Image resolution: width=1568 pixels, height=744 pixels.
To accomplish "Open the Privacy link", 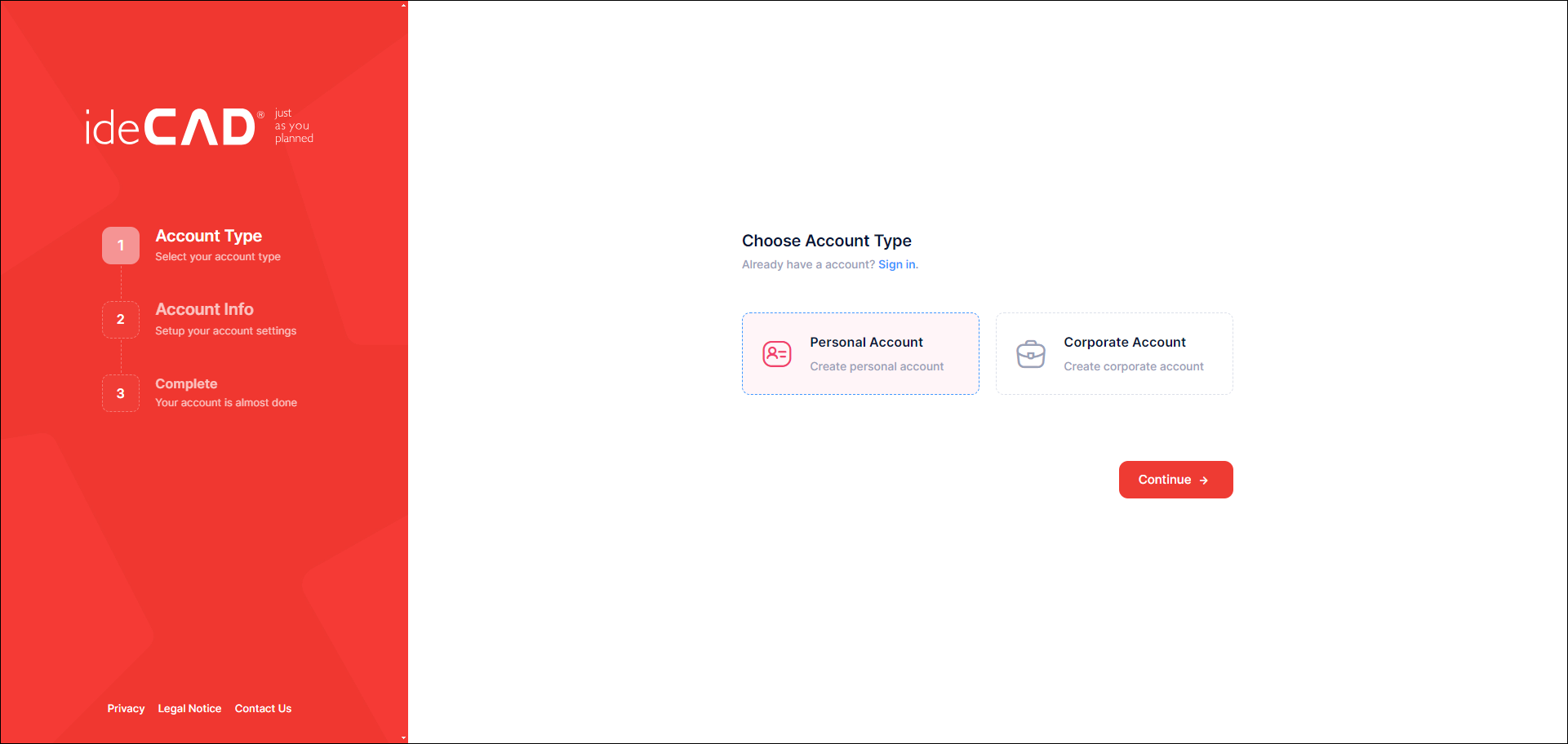I will (x=126, y=709).
